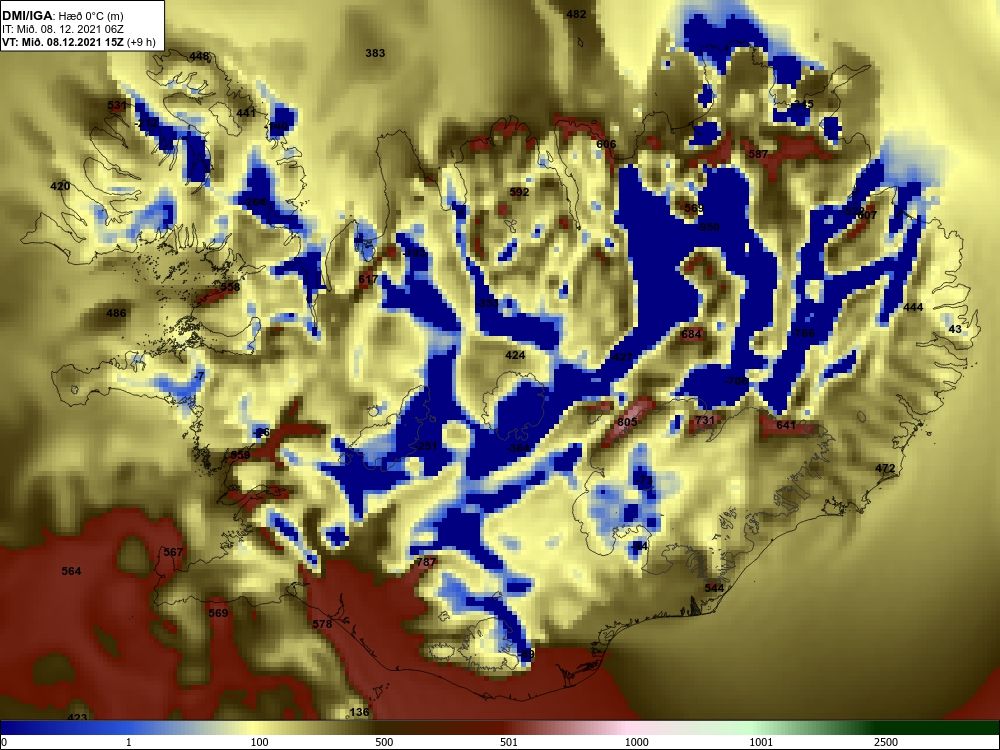Click the -766 label in the blue region
The width and height of the screenshot is (1000, 750).
[x=802, y=333]
